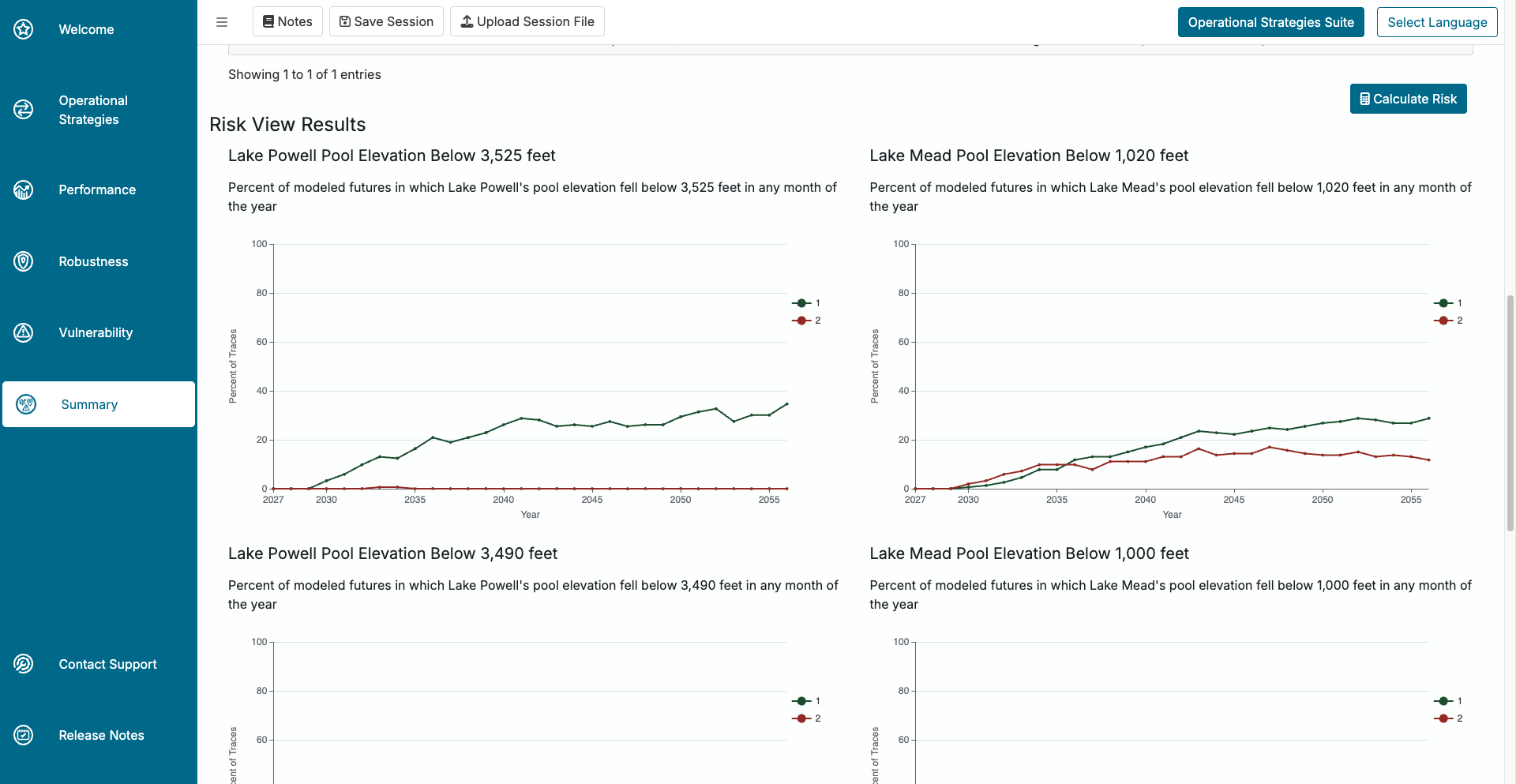Click the calculator icon on Calculate Risk
Image resolution: width=1516 pixels, height=784 pixels.
[1365, 99]
